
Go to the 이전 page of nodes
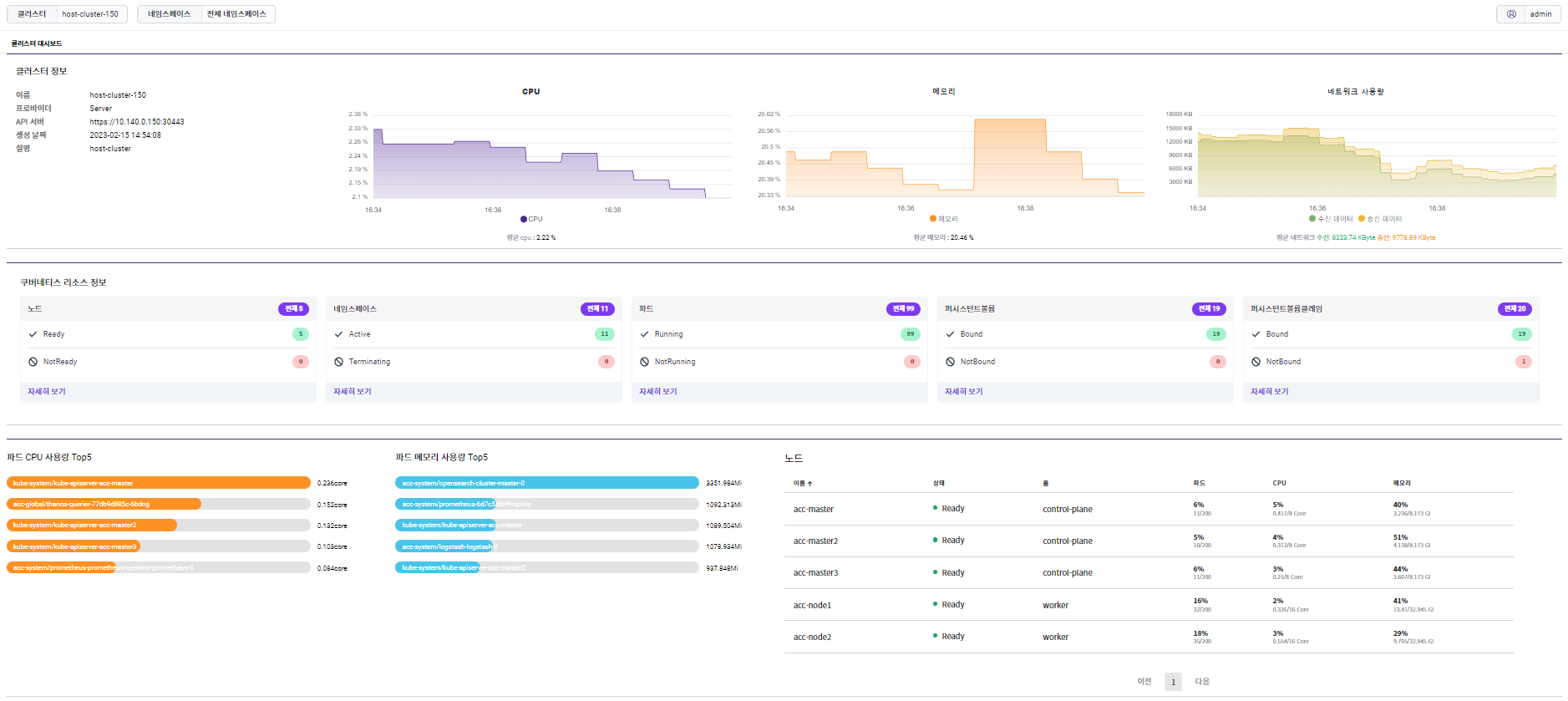tap(1144, 682)
